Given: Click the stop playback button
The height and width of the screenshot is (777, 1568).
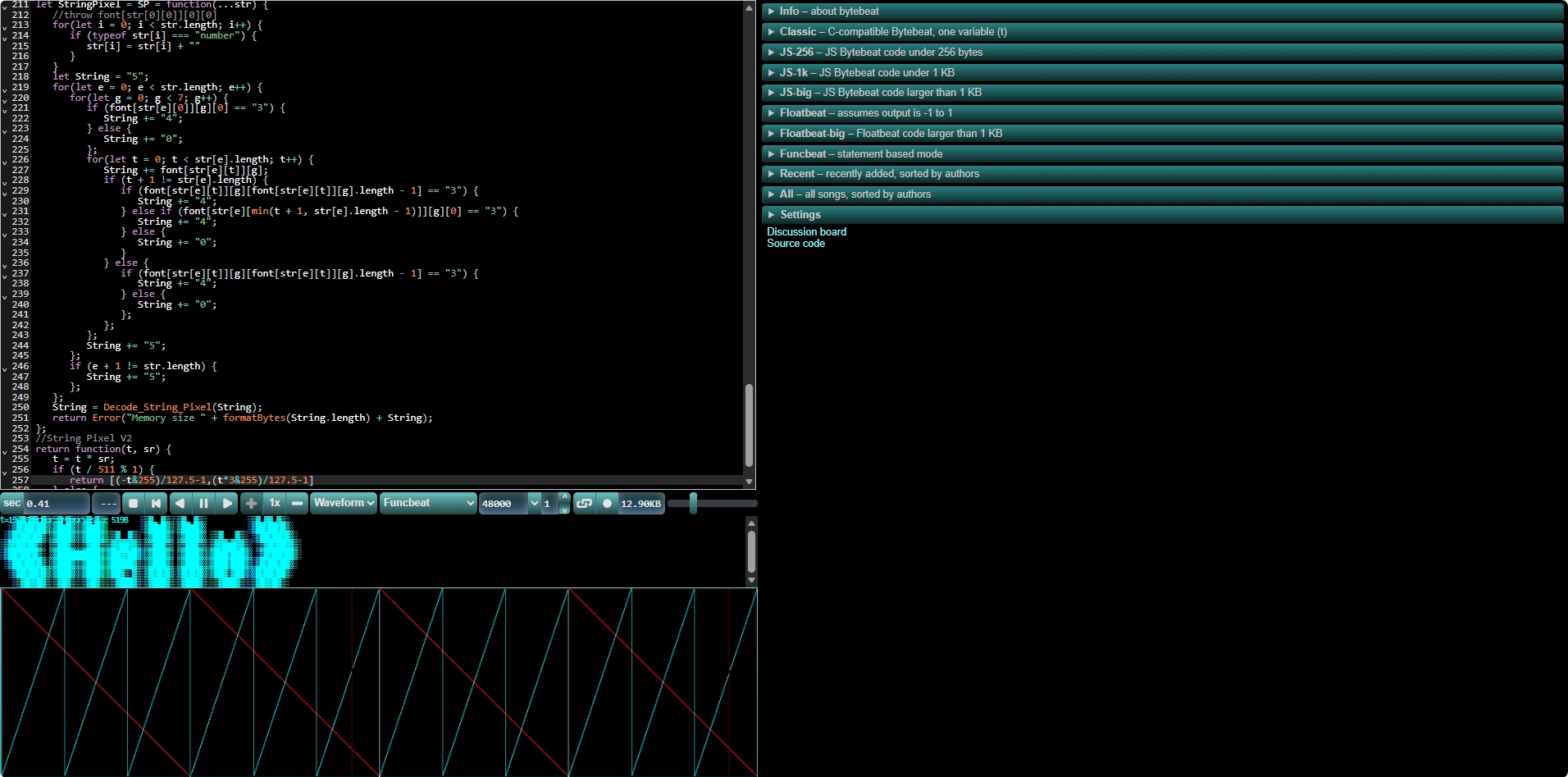Looking at the screenshot, I should click(x=134, y=504).
